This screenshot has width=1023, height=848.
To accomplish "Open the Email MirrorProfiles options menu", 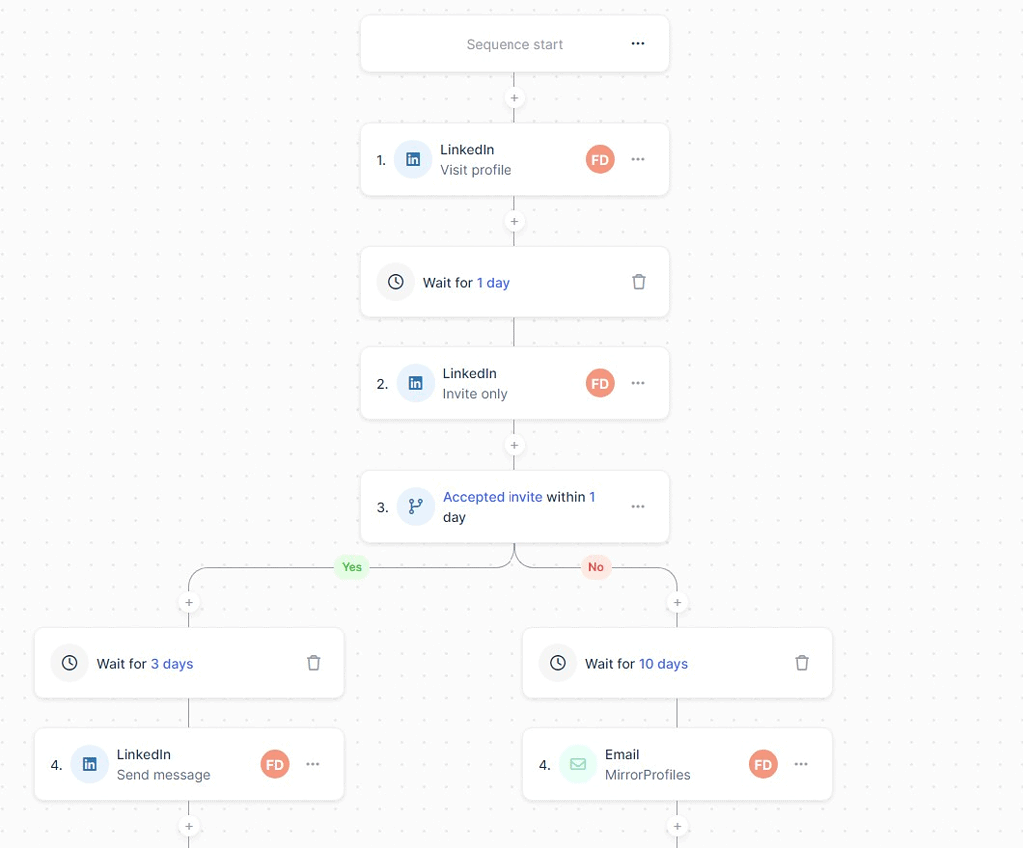I will pos(801,764).
